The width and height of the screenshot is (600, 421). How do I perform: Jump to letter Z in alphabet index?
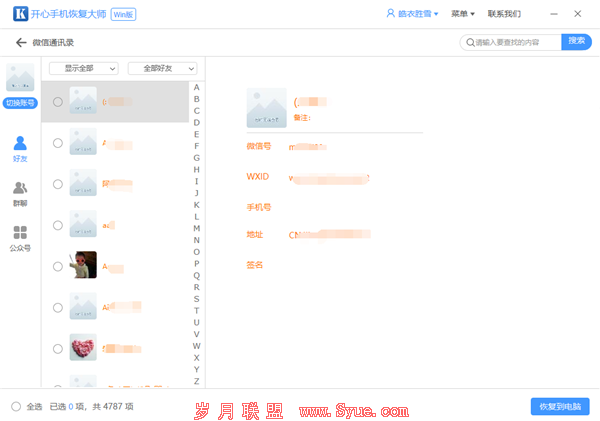pyautogui.click(x=196, y=381)
